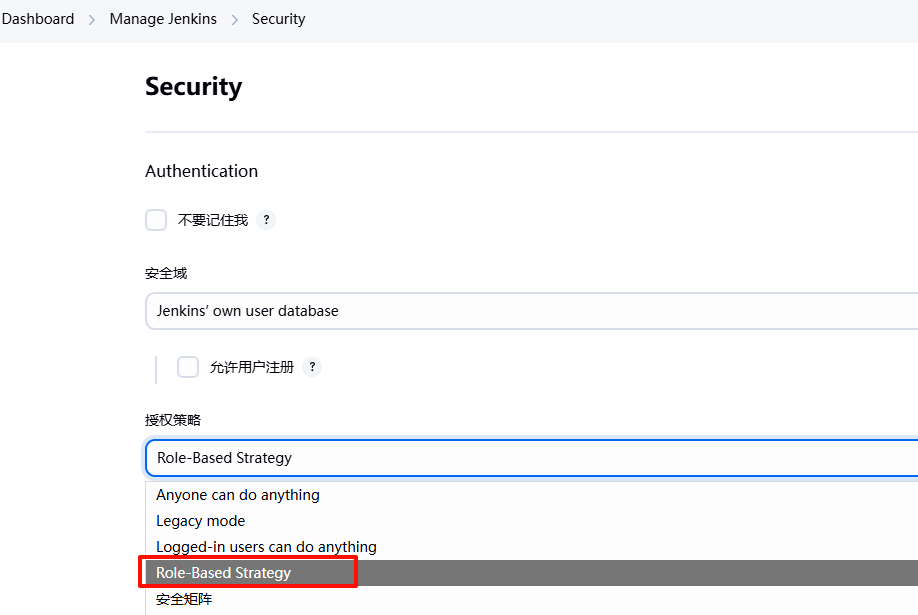The height and width of the screenshot is (615, 918).
Task: Select the Anyone can do anything option
Action: pyautogui.click(x=238, y=495)
